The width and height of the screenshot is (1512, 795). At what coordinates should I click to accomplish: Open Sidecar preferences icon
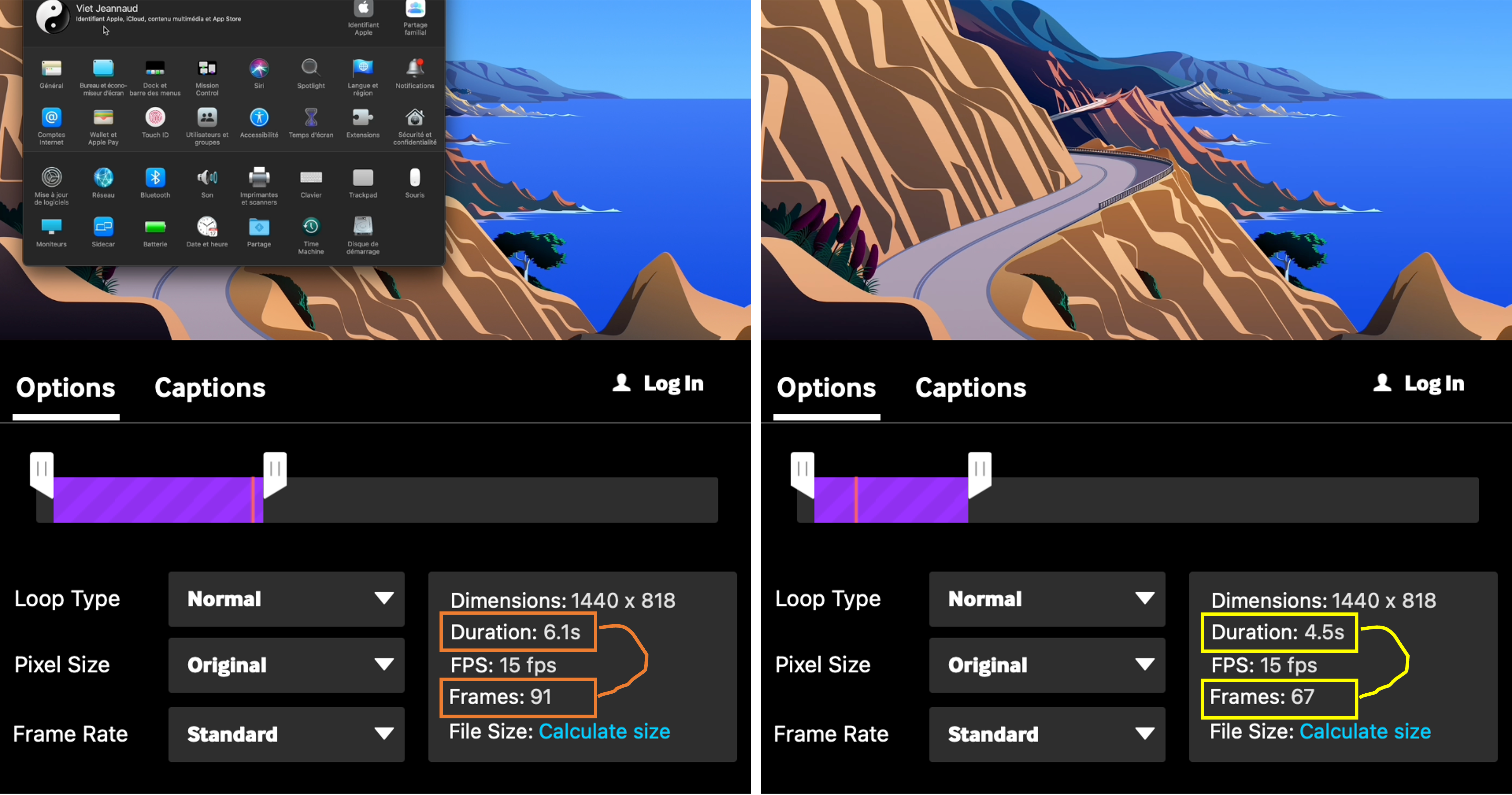(103, 226)
